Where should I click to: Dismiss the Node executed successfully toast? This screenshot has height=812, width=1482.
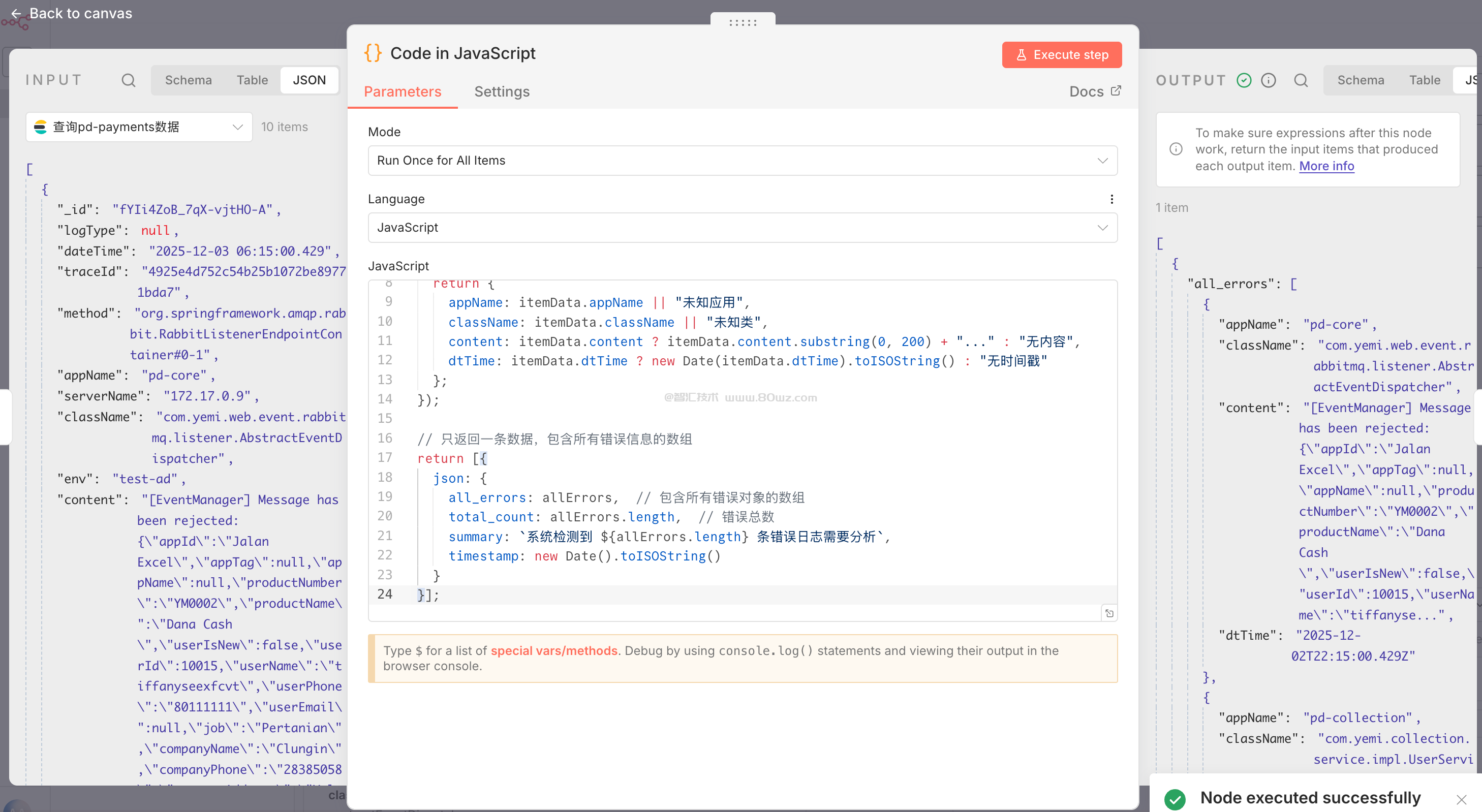click(1461, 799)
